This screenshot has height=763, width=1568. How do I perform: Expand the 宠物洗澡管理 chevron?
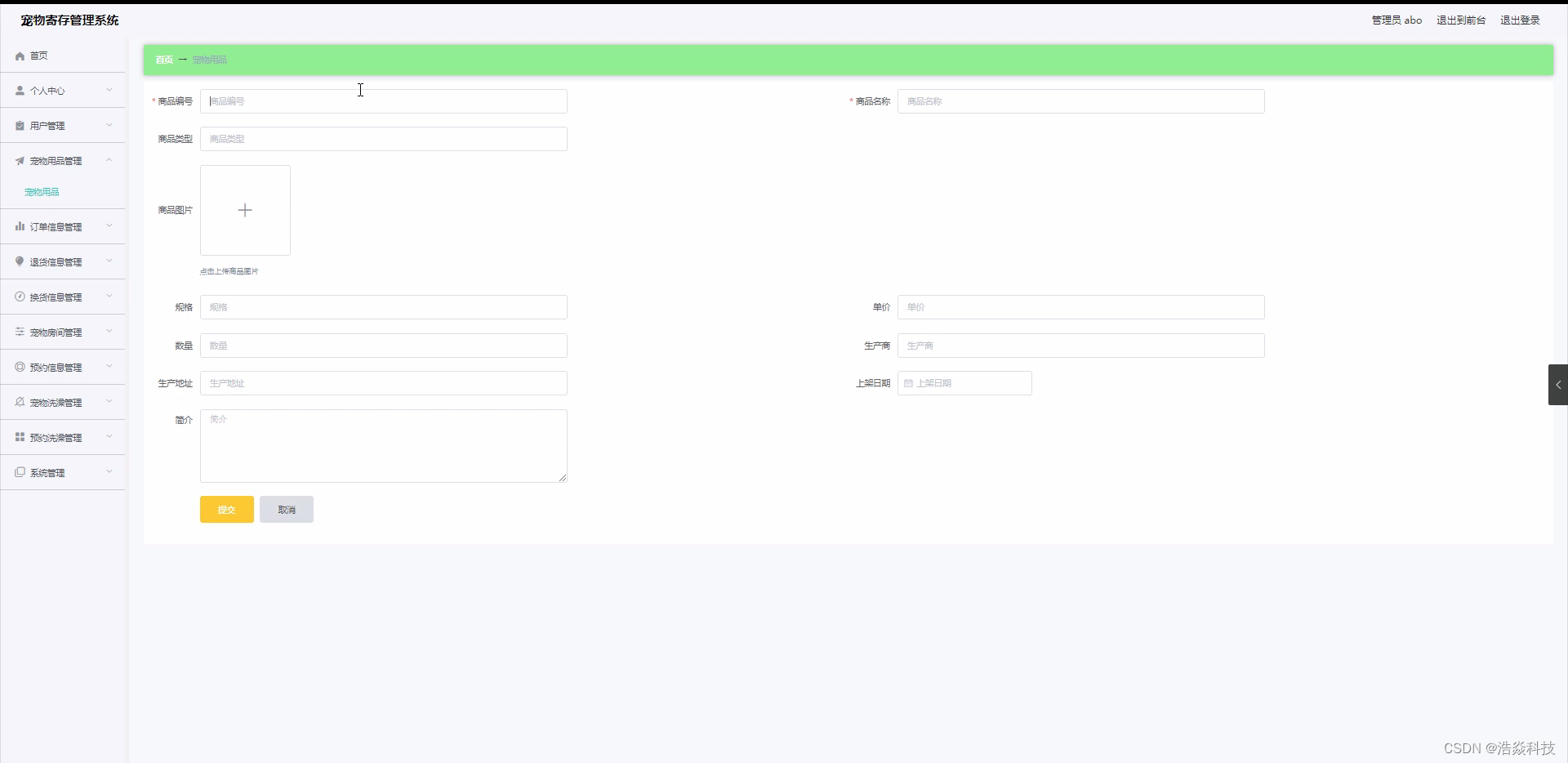tap(109, 401)
